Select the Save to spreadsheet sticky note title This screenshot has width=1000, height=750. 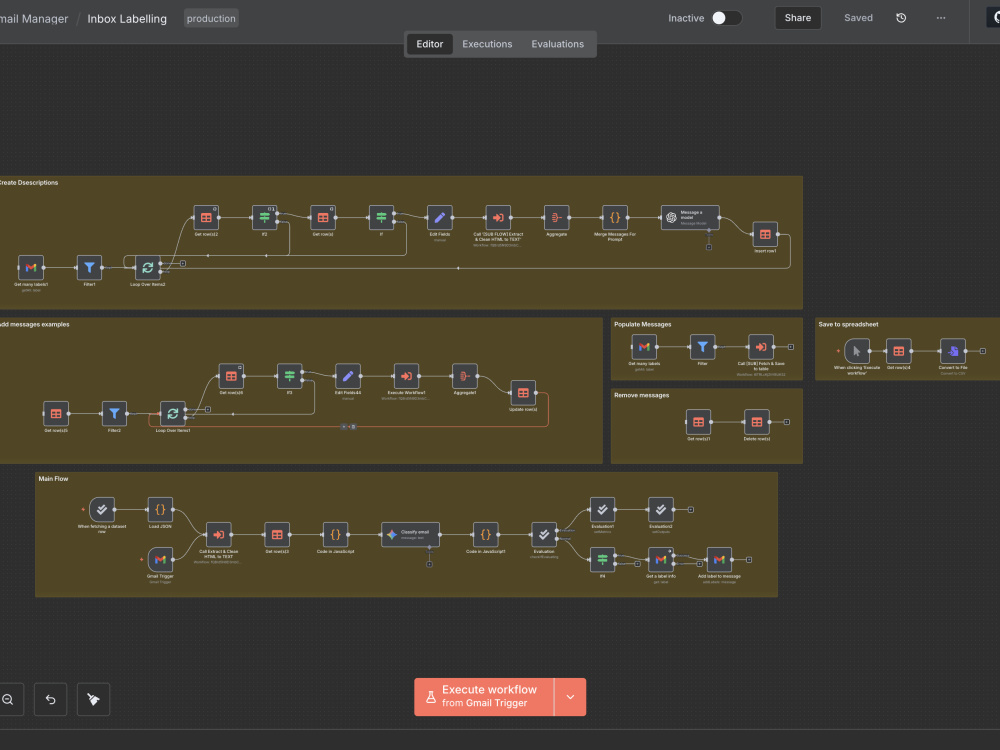tap(848, 324)
